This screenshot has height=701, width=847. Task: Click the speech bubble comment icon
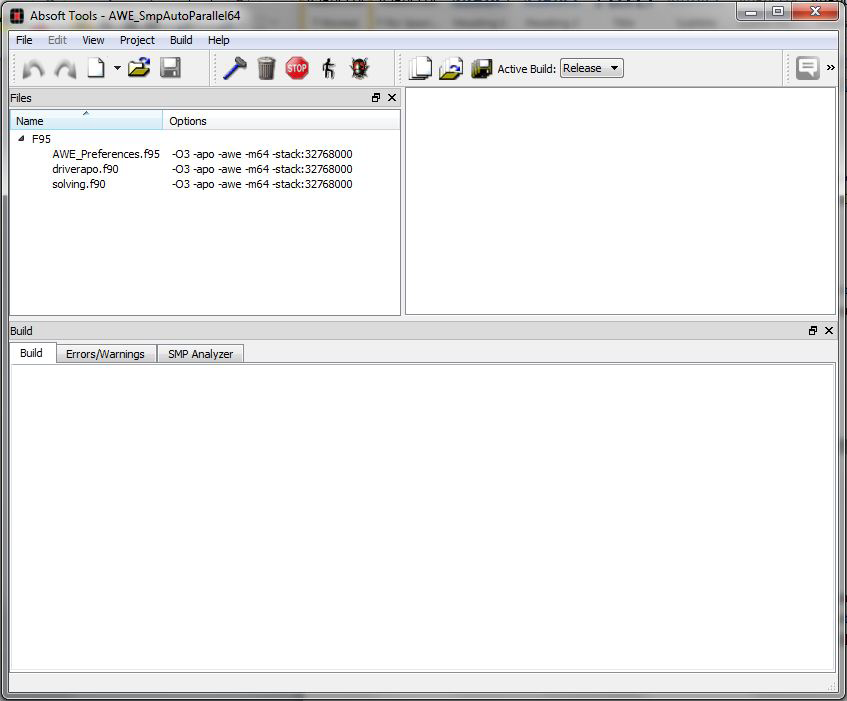pos(808,68)
